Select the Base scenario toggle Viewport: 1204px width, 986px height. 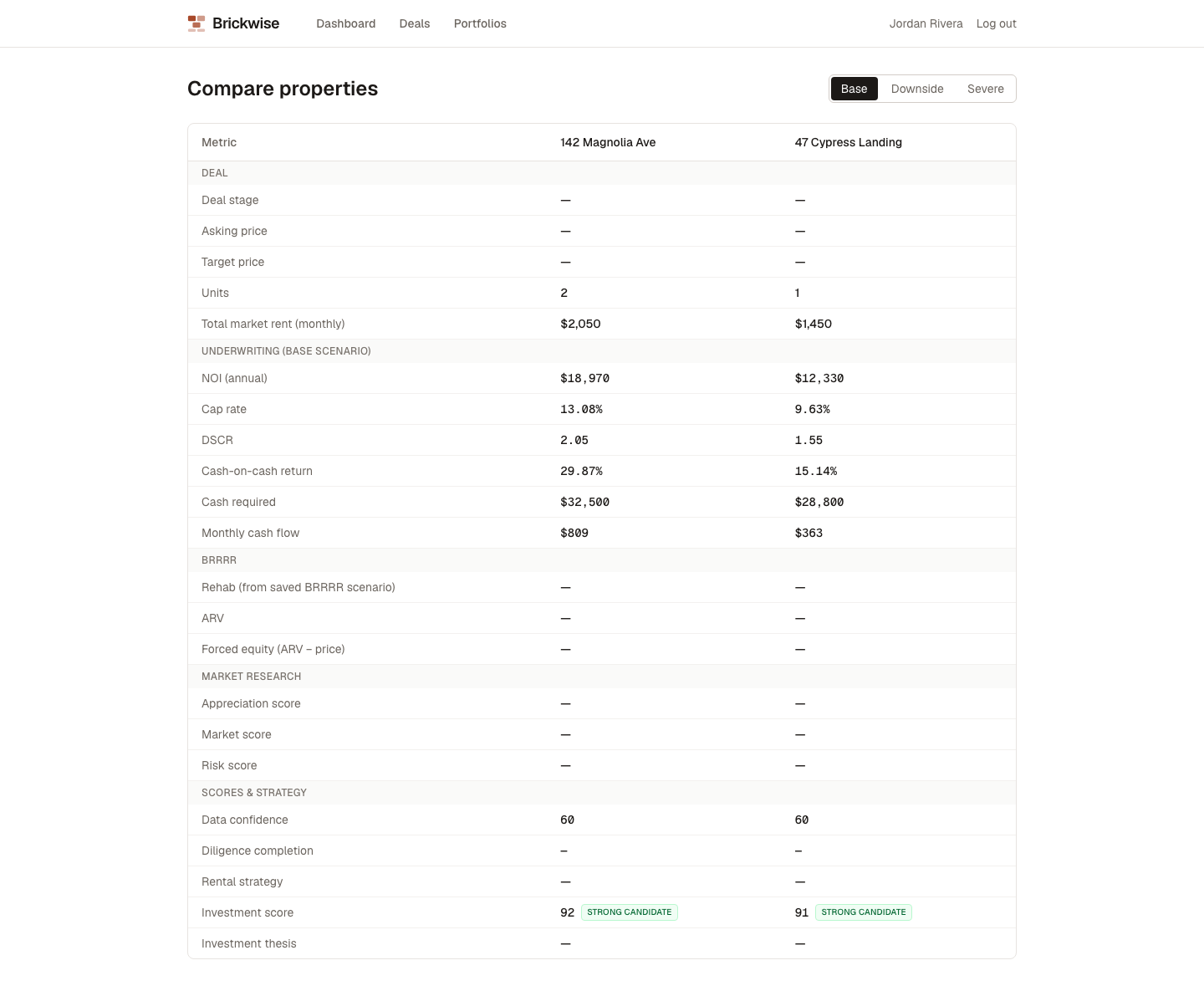854,89
